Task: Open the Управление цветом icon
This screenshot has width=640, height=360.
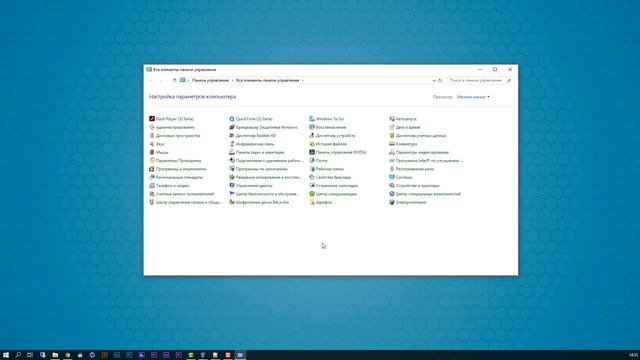Action: pos(232,185)
